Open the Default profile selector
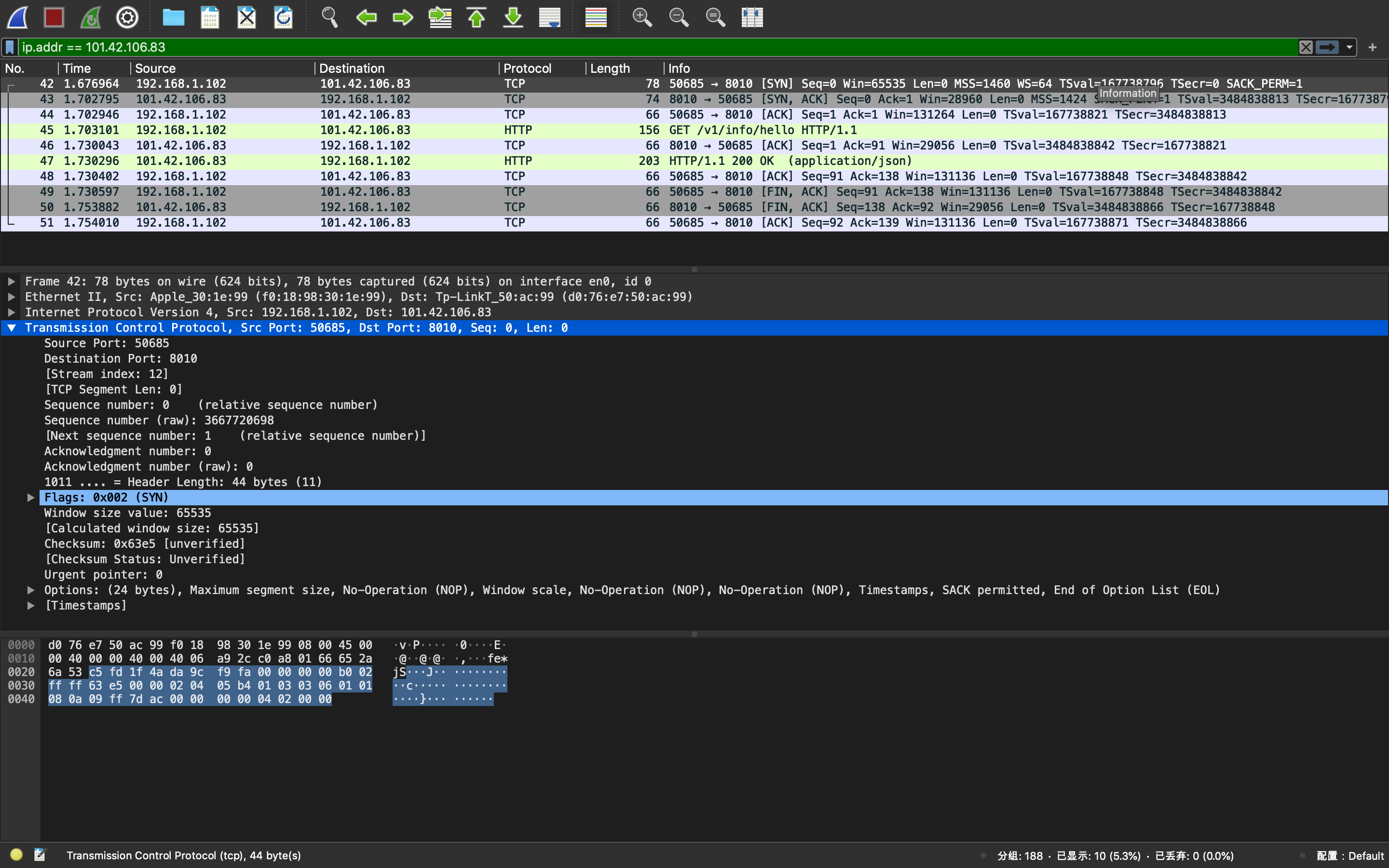 point(1350,856)
